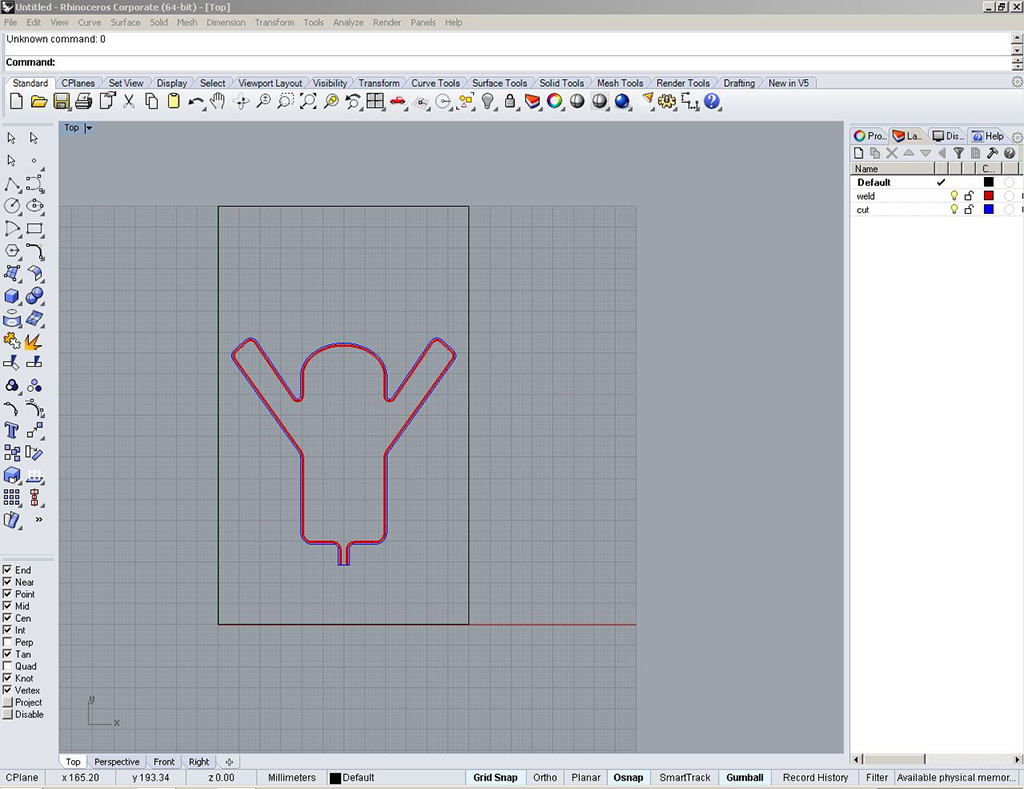This screenshot has width=1024, height=789.
Task: Click the Zoom Extents icon
Action: [x=308, y=101]
